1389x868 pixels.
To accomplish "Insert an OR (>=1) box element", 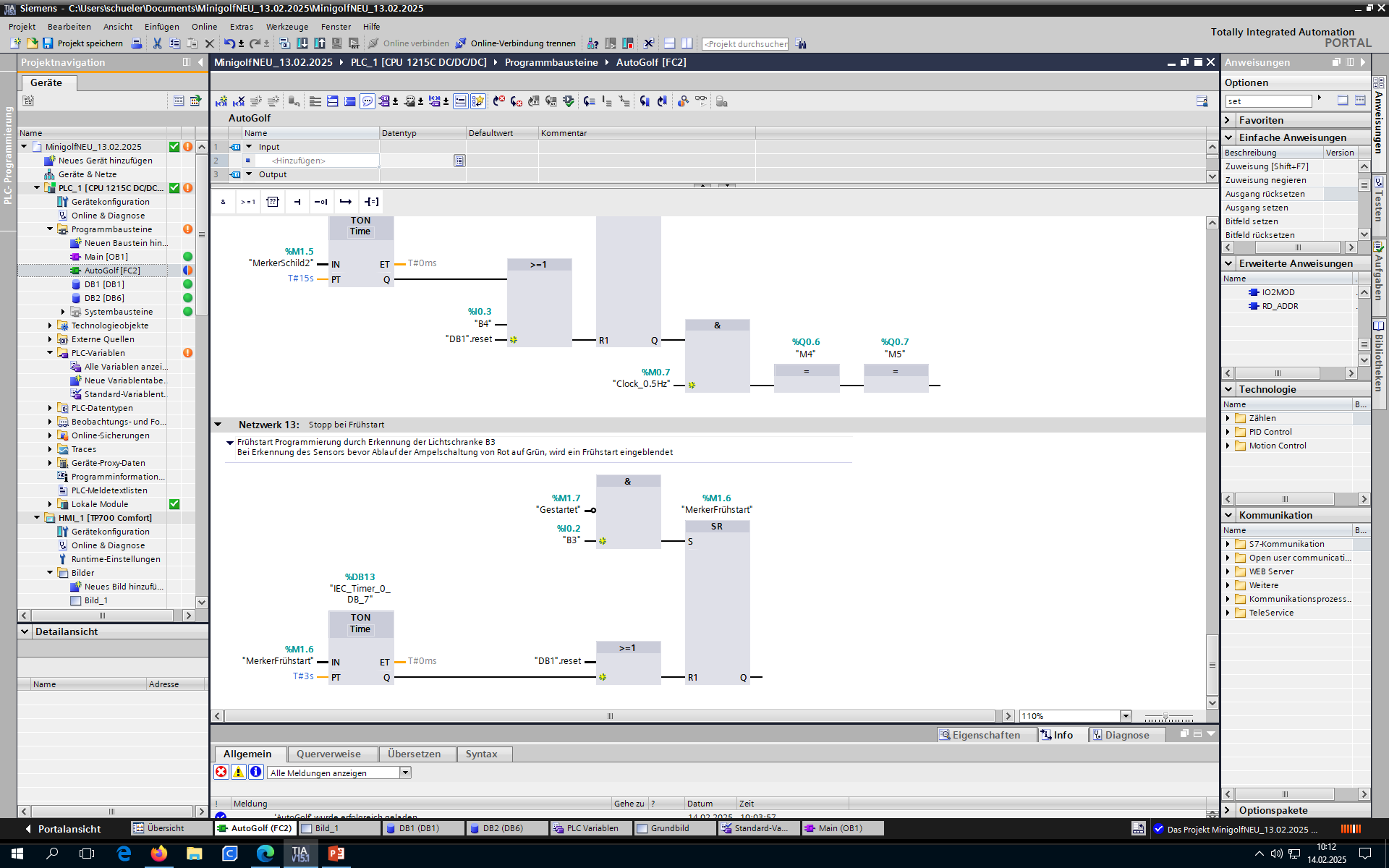I will [x=248, y=202].
